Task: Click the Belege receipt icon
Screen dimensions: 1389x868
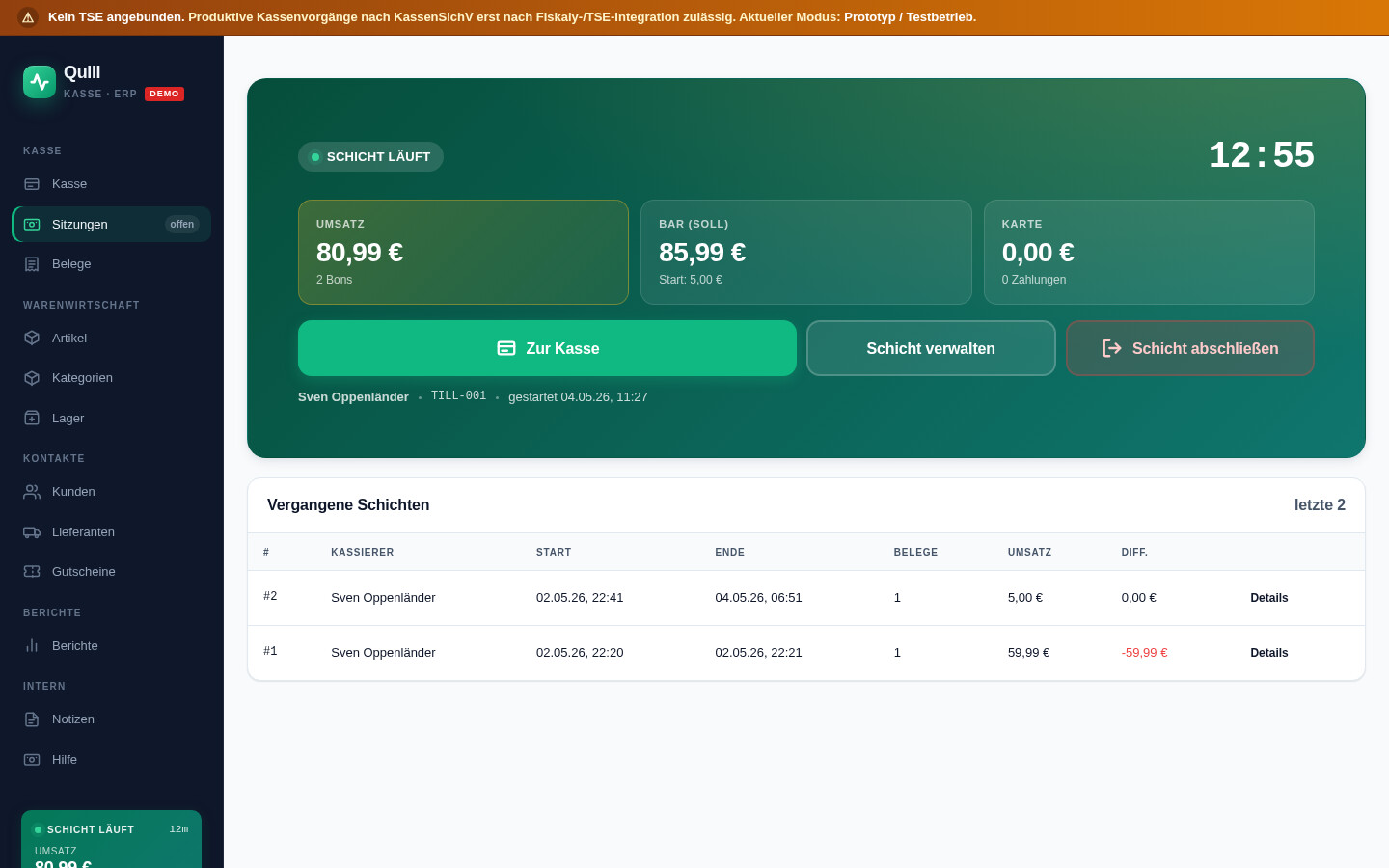Action: (x=32, y=264)
